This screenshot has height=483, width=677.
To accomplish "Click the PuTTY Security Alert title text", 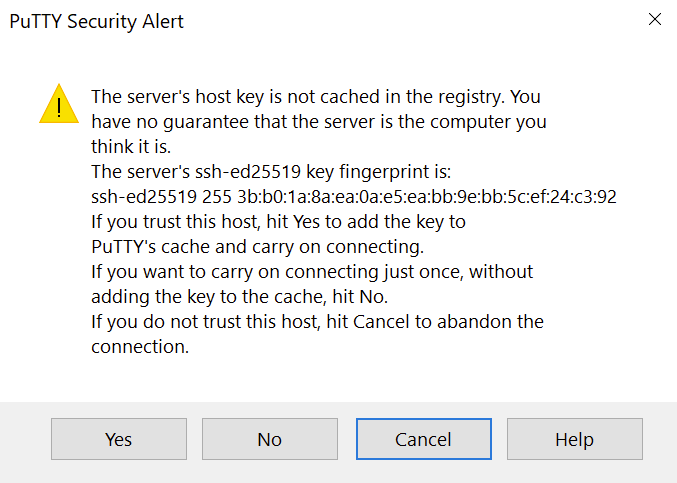I will tap(97, 22).
